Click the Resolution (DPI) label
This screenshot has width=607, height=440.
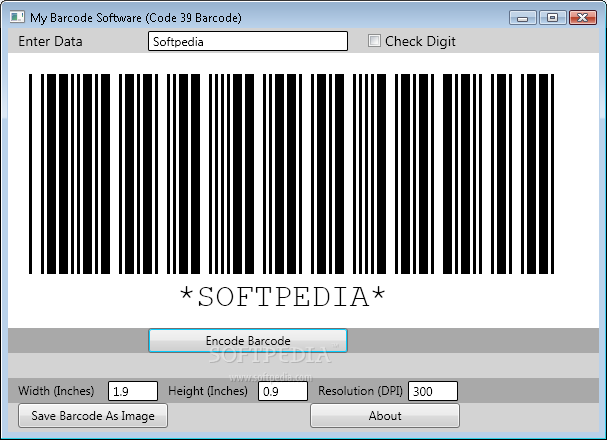360,391
